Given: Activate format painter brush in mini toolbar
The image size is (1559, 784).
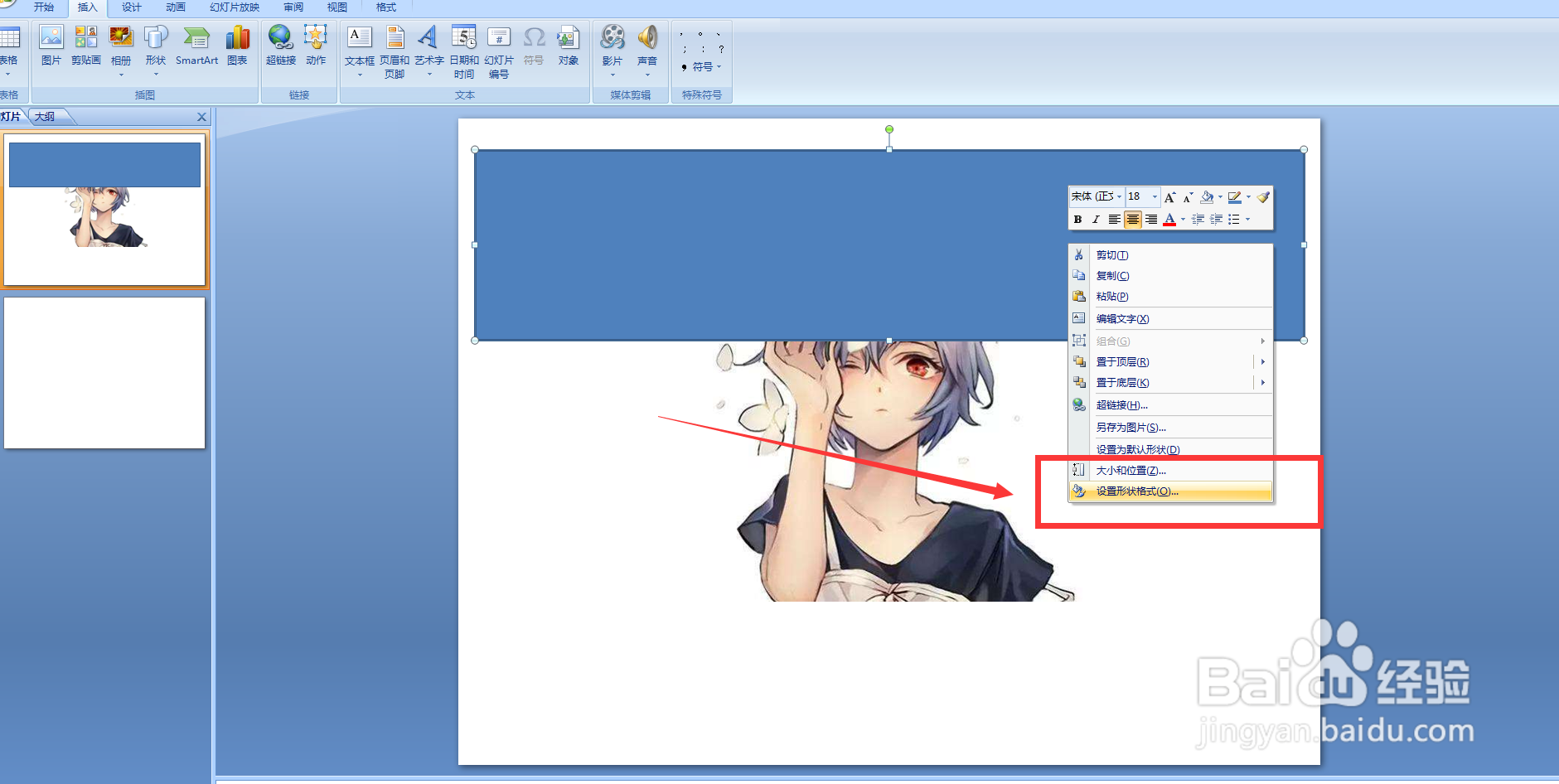Looking at the screenshot, I should [1262, 197].
